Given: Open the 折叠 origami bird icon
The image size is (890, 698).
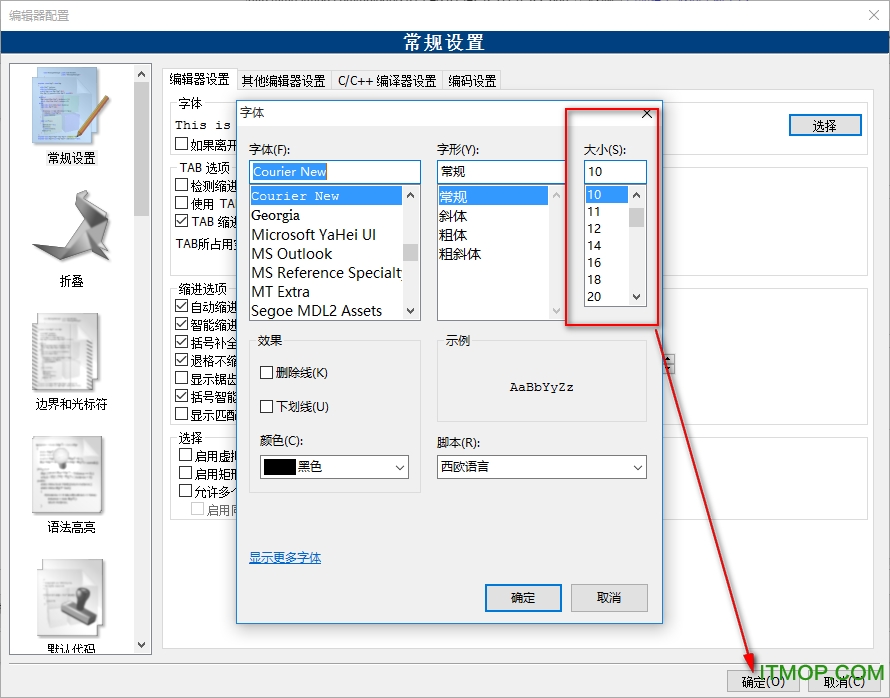Looking at the screenshot, I should click(72, 228).
